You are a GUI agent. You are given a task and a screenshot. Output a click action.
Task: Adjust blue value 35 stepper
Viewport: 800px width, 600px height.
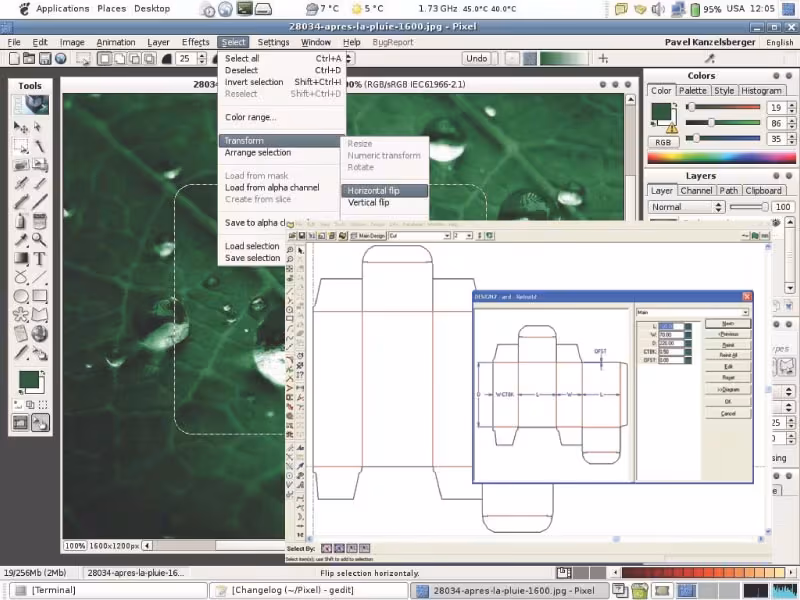pos(791,139)
